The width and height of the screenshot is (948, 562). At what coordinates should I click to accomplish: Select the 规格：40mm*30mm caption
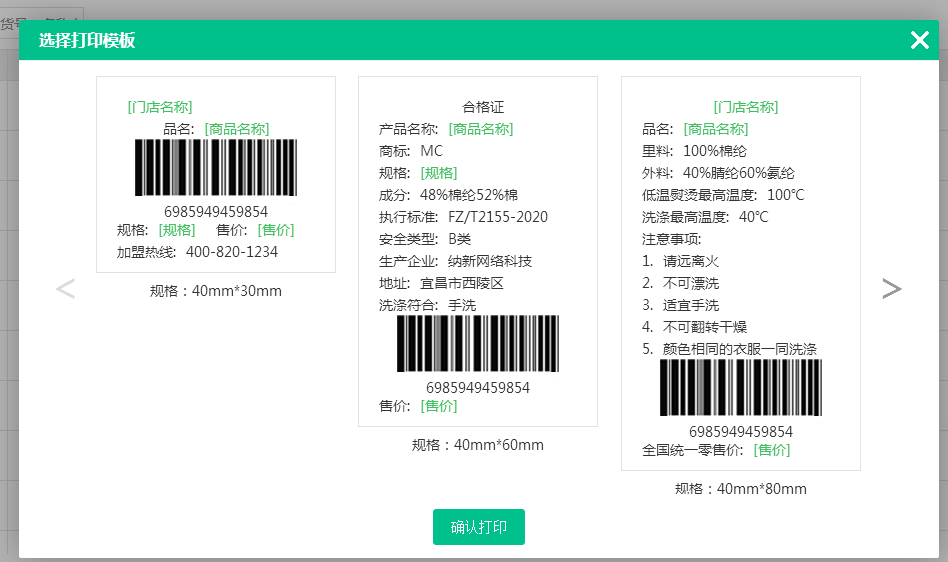point(216,291)
